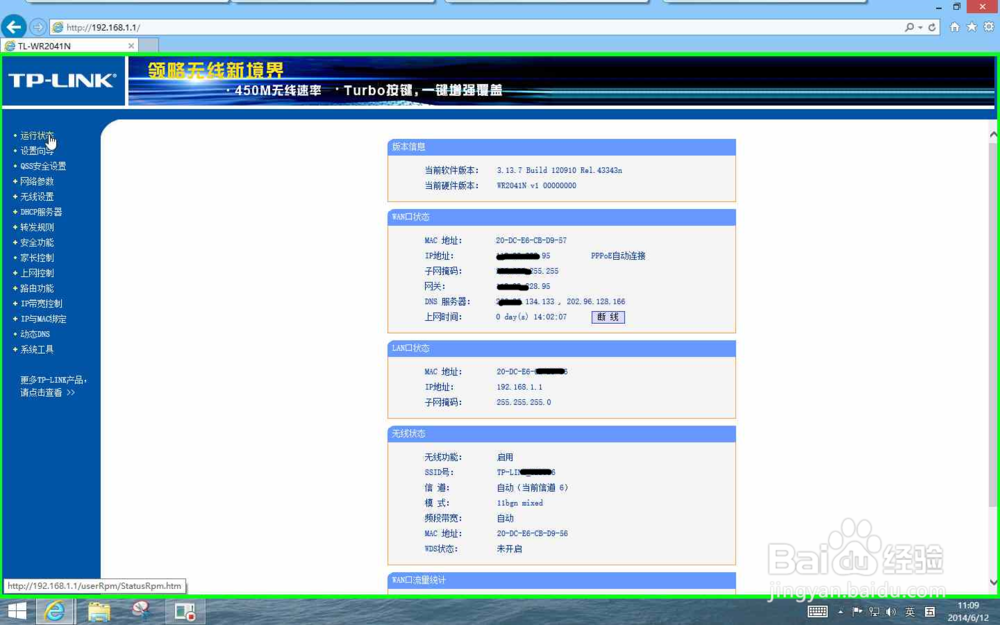Click the 英 language indicator in taskbar
1000x625 pixels.
911,612
